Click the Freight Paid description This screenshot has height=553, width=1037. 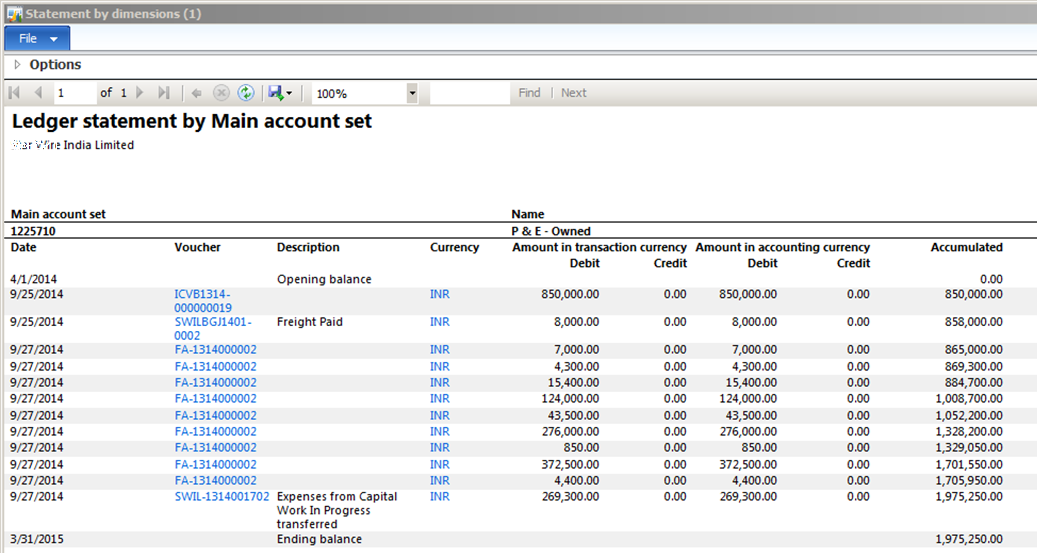click(x=310, y=322)
